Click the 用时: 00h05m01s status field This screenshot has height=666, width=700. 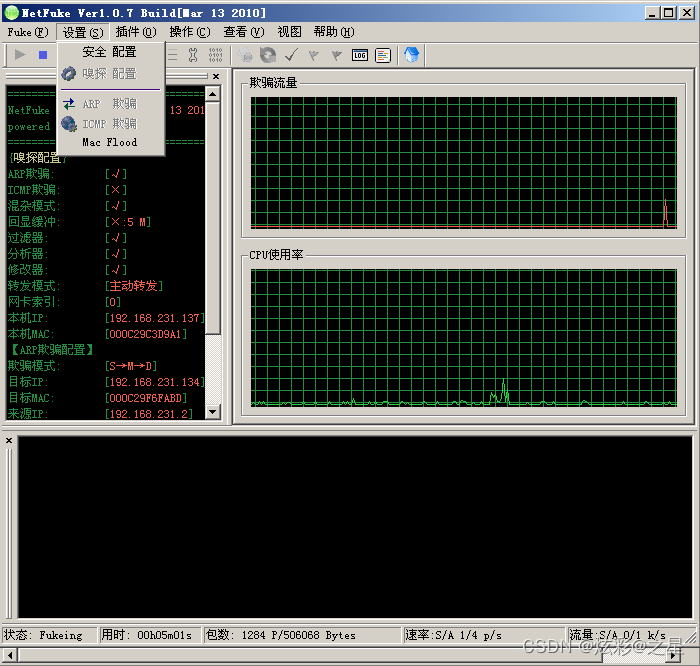(150, 635)
